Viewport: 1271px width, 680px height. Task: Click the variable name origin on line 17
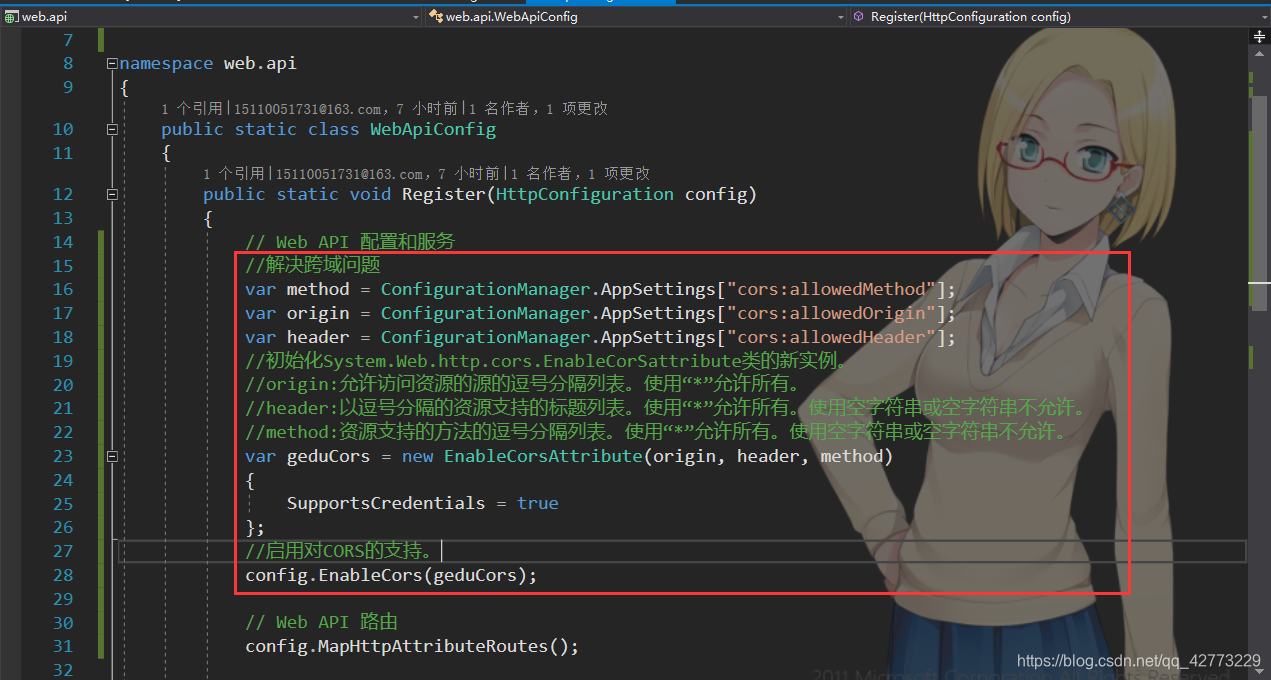[318, 313]
